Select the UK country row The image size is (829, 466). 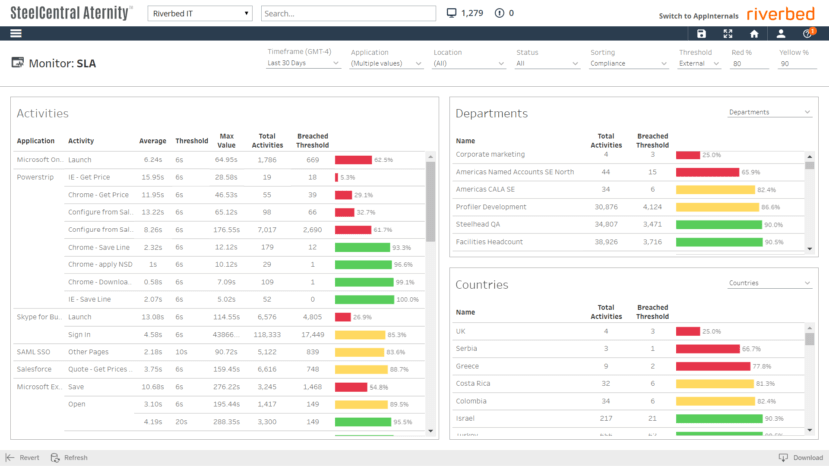click(460, 331)
